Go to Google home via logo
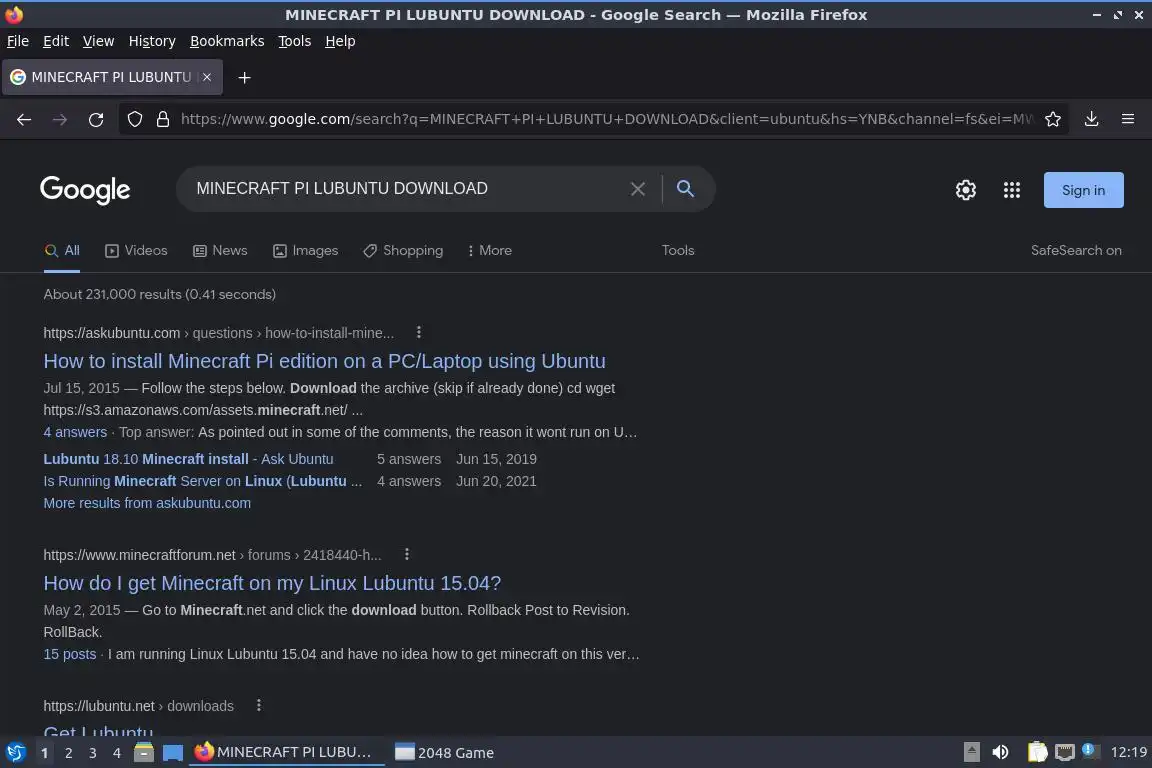1152x768 pixels. [85, 190]
